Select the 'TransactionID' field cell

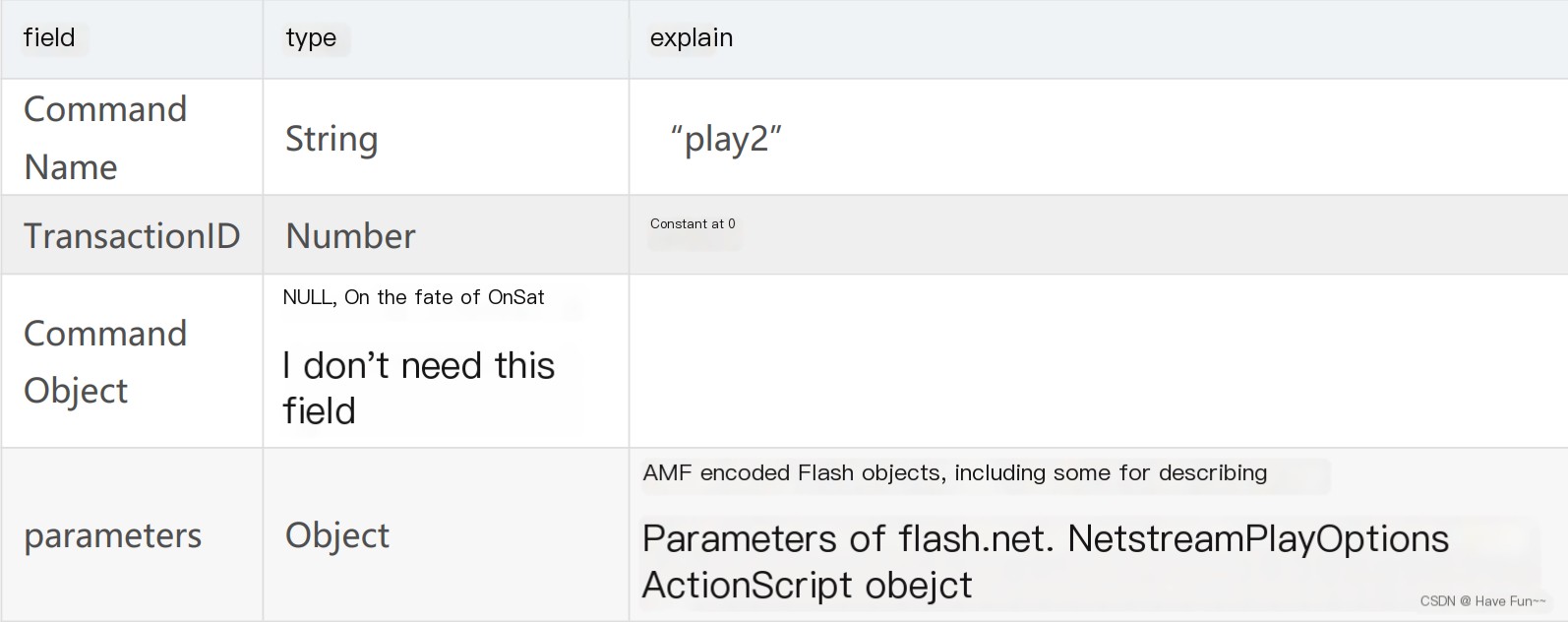132,236
